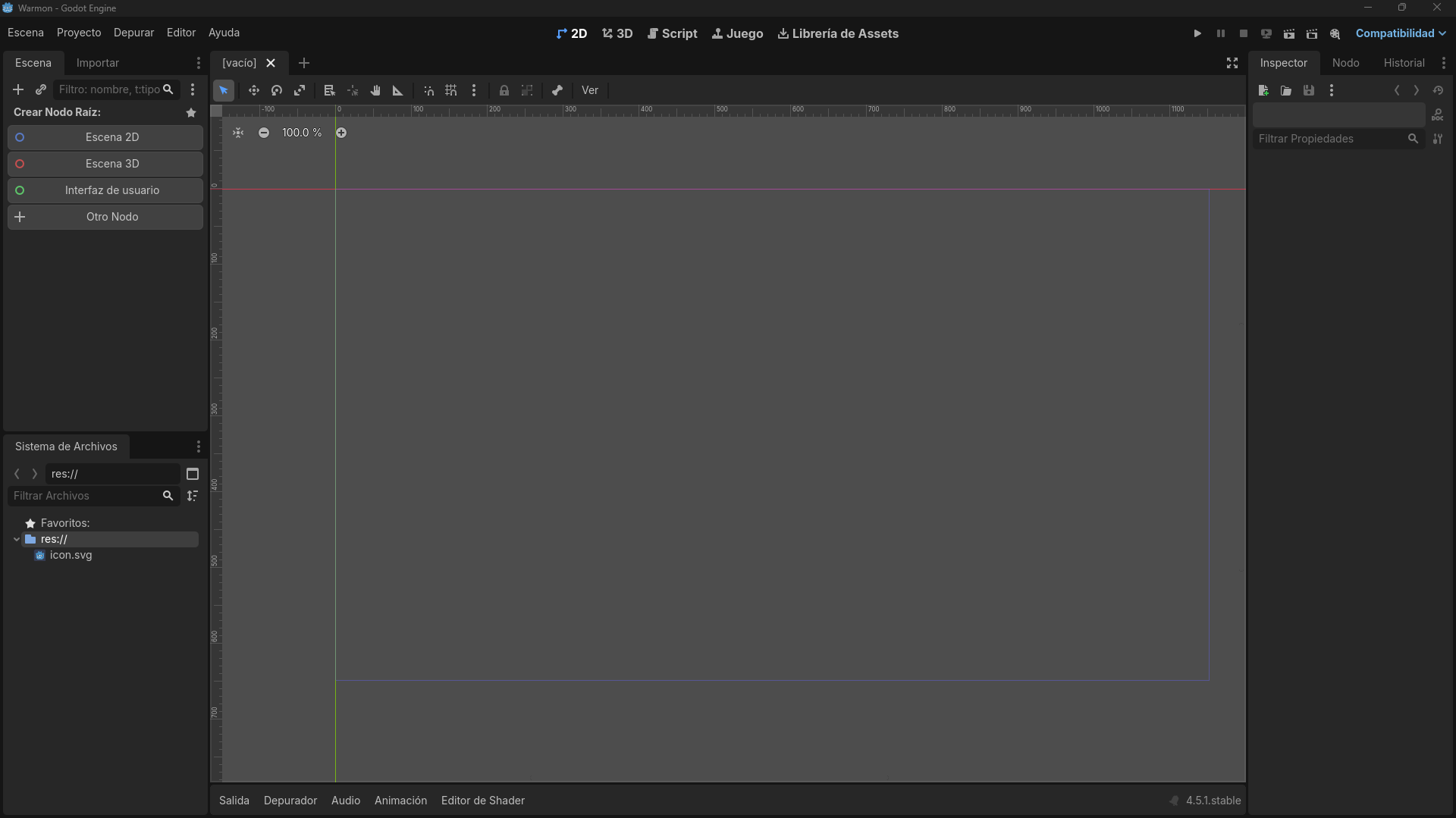Toggle smart snapping

pyautogui.click(x=428, y=90)
